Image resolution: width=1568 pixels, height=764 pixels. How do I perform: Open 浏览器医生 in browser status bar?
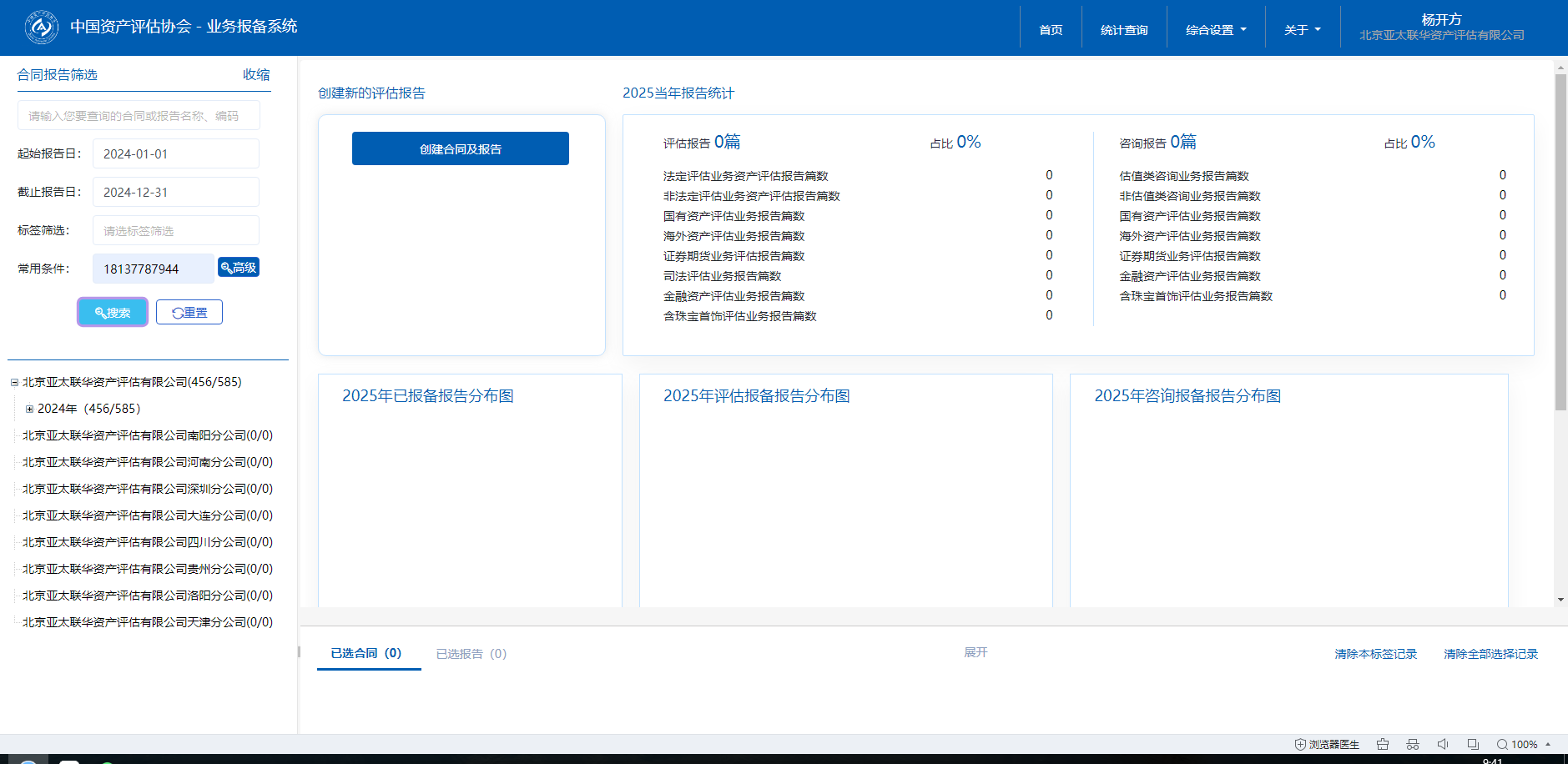click(1327, 744)
